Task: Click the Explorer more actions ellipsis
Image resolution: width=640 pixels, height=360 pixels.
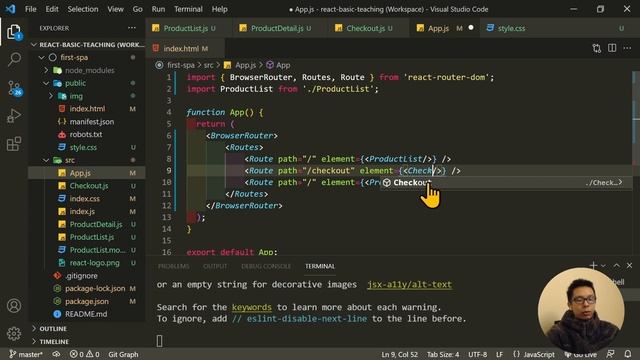Action: [x=131, y=28]
